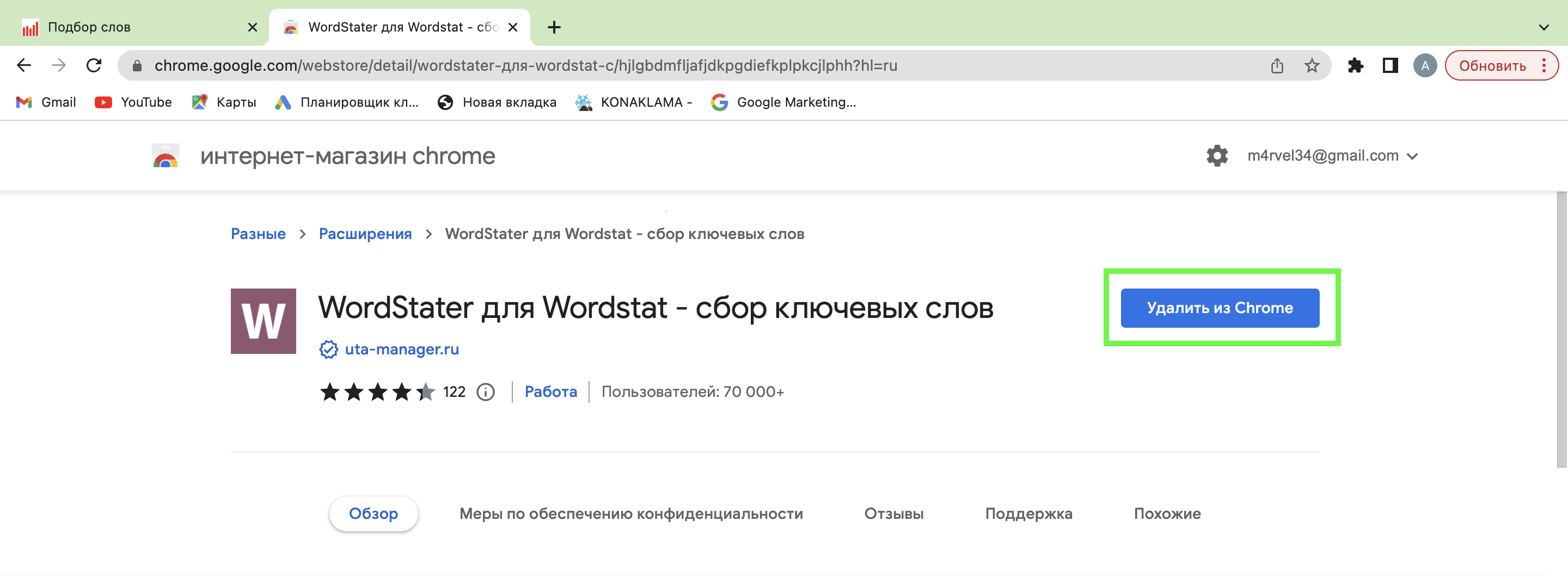This screenshot has height=576, width=1568.
Task: Collapse the tab strip with the chevron
Action: pos(1544,27)
